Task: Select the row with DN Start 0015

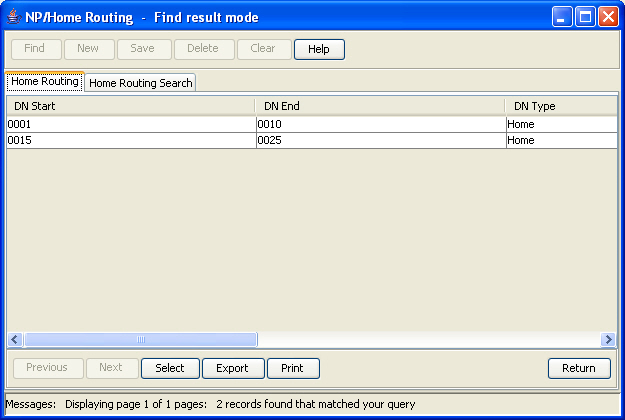Action: 312,140
